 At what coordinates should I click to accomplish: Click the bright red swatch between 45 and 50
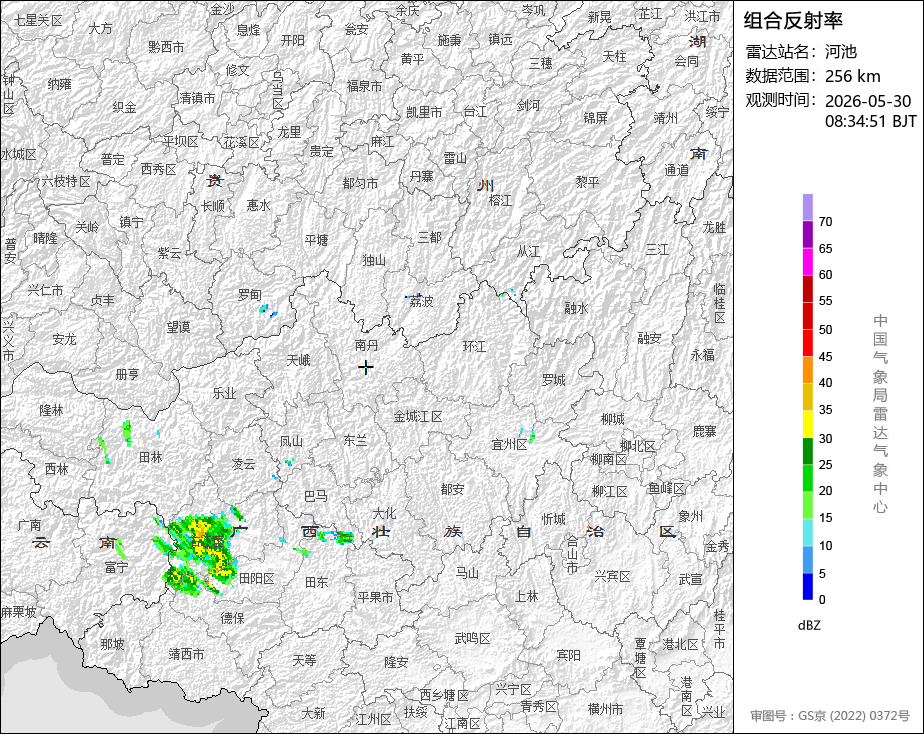click(808, 343)
